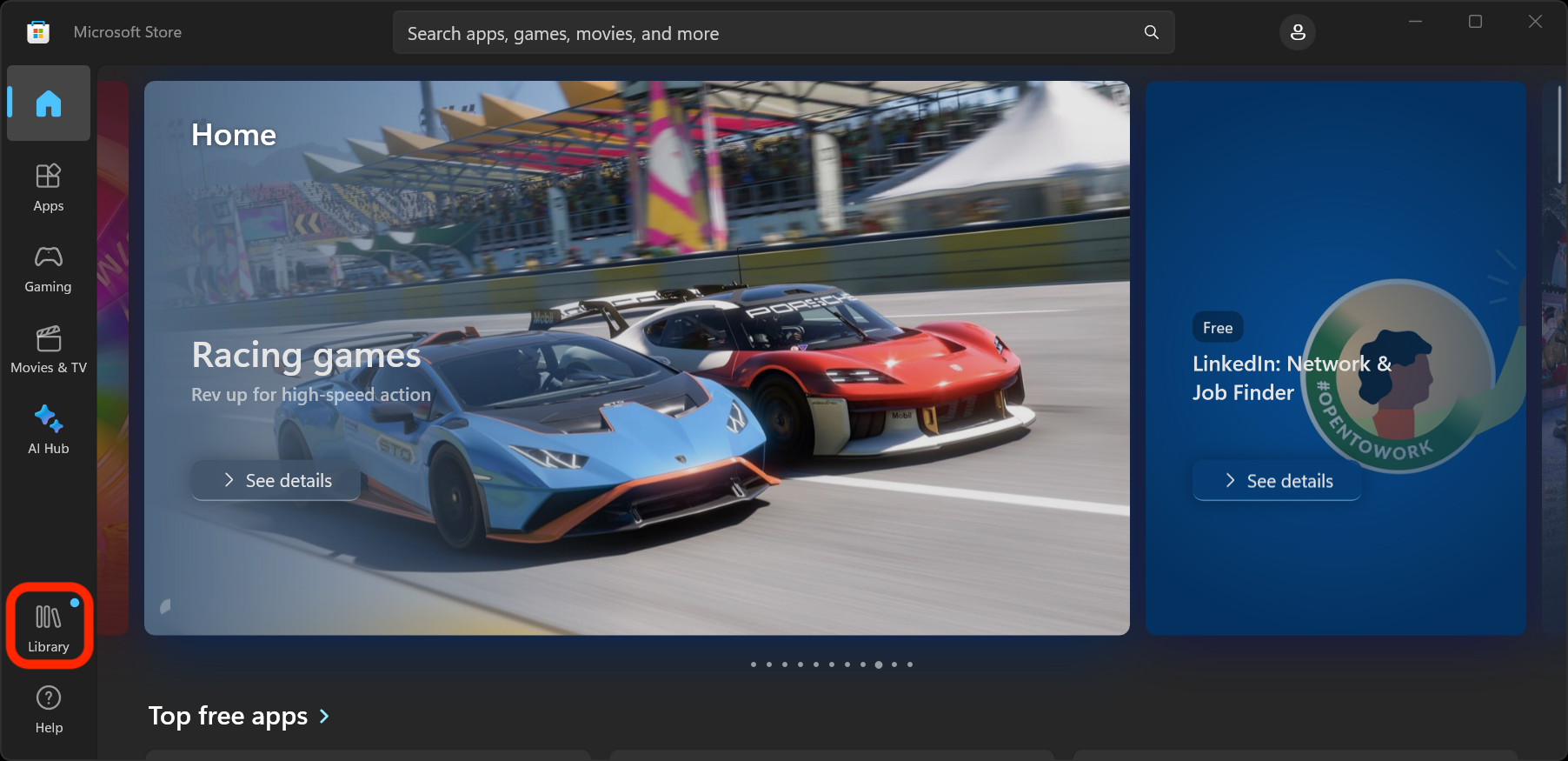Open the Home section in sidebar
Image resolution: width=1568 pixels, height=761 pixels.
coord(49,103)
